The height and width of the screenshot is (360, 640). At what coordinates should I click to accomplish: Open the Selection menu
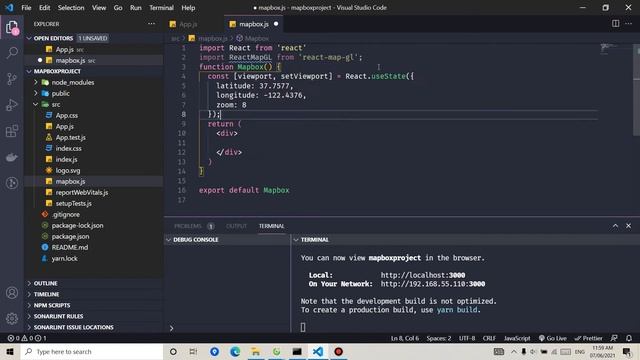point(71,7)
